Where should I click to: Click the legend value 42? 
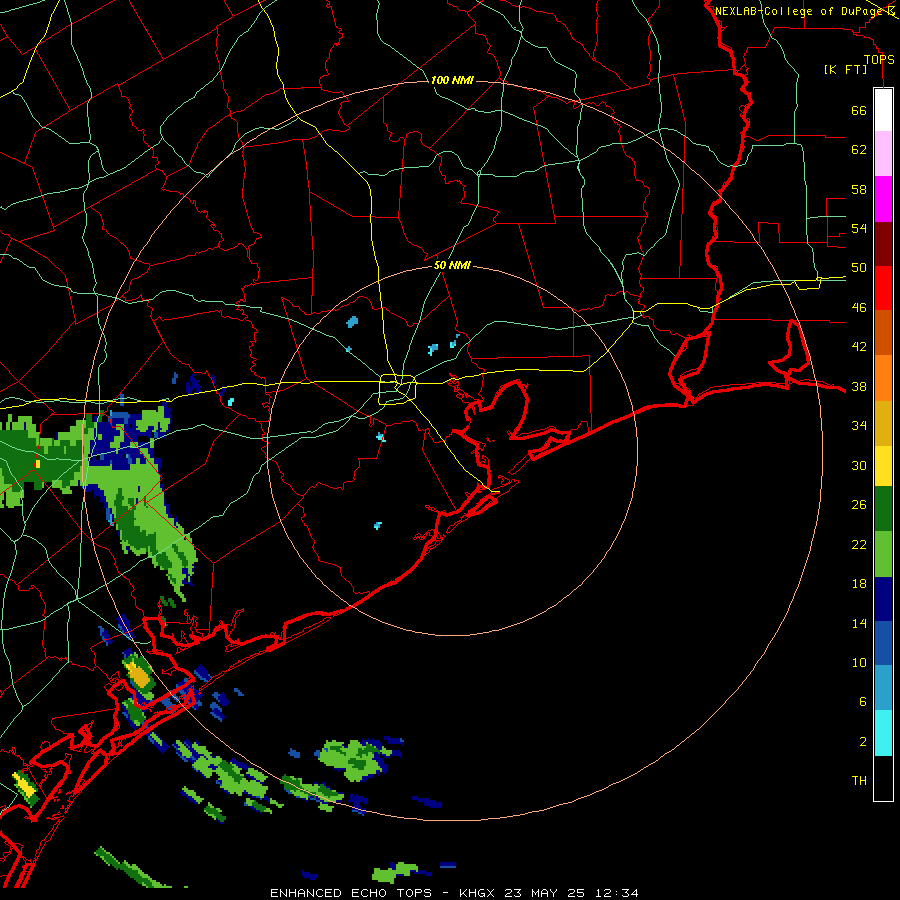pos(859,347)
